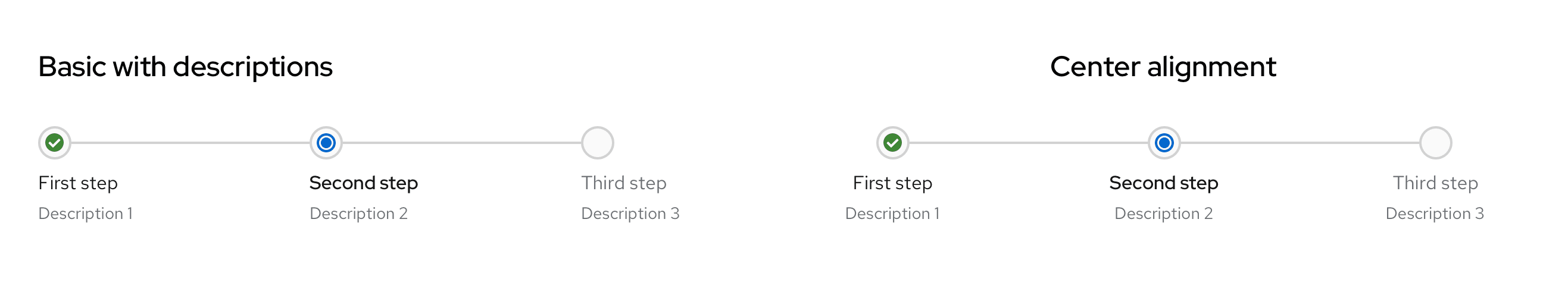The image size is (1568, 288).
Task: Click "Description 1" text in the left-aligned stepper
Action: pyautogui.click(x=85, y=213)
